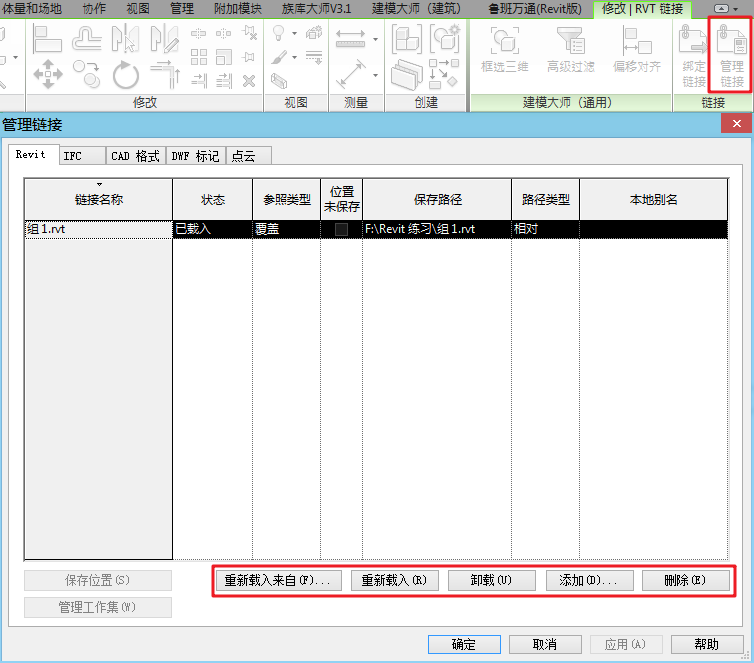Select the 组1.rvt link name cell
Viewport: 754px width, 663px height.
[x=99, y=229]
